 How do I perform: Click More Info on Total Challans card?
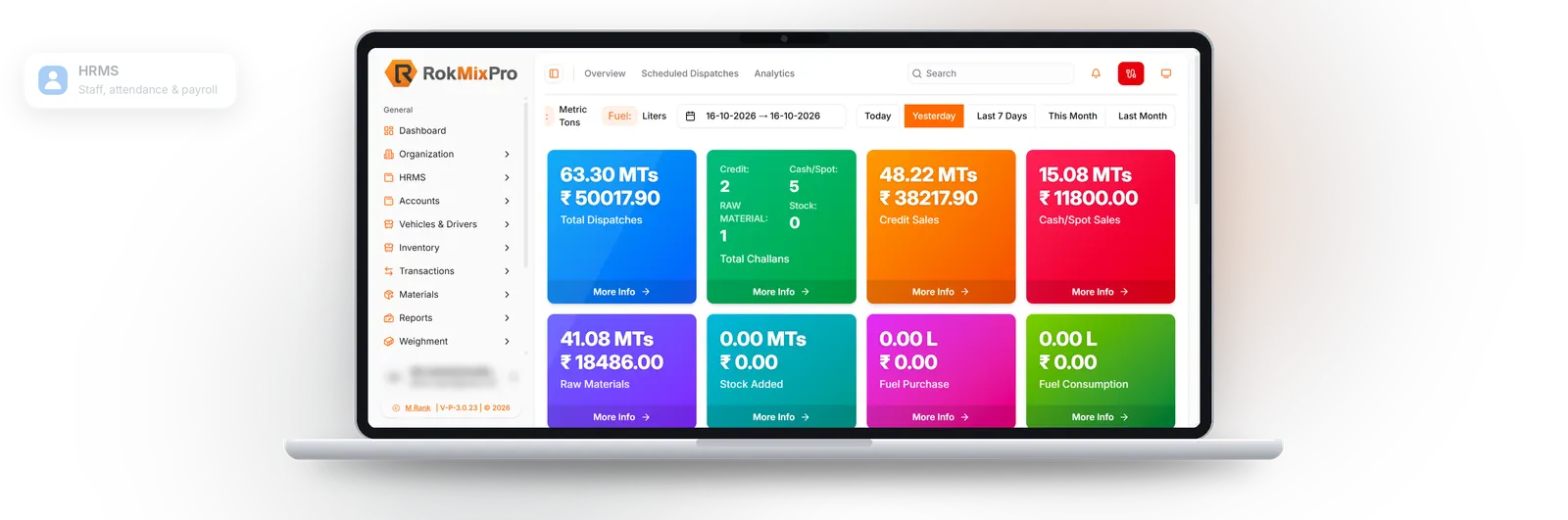pos(781,292)
